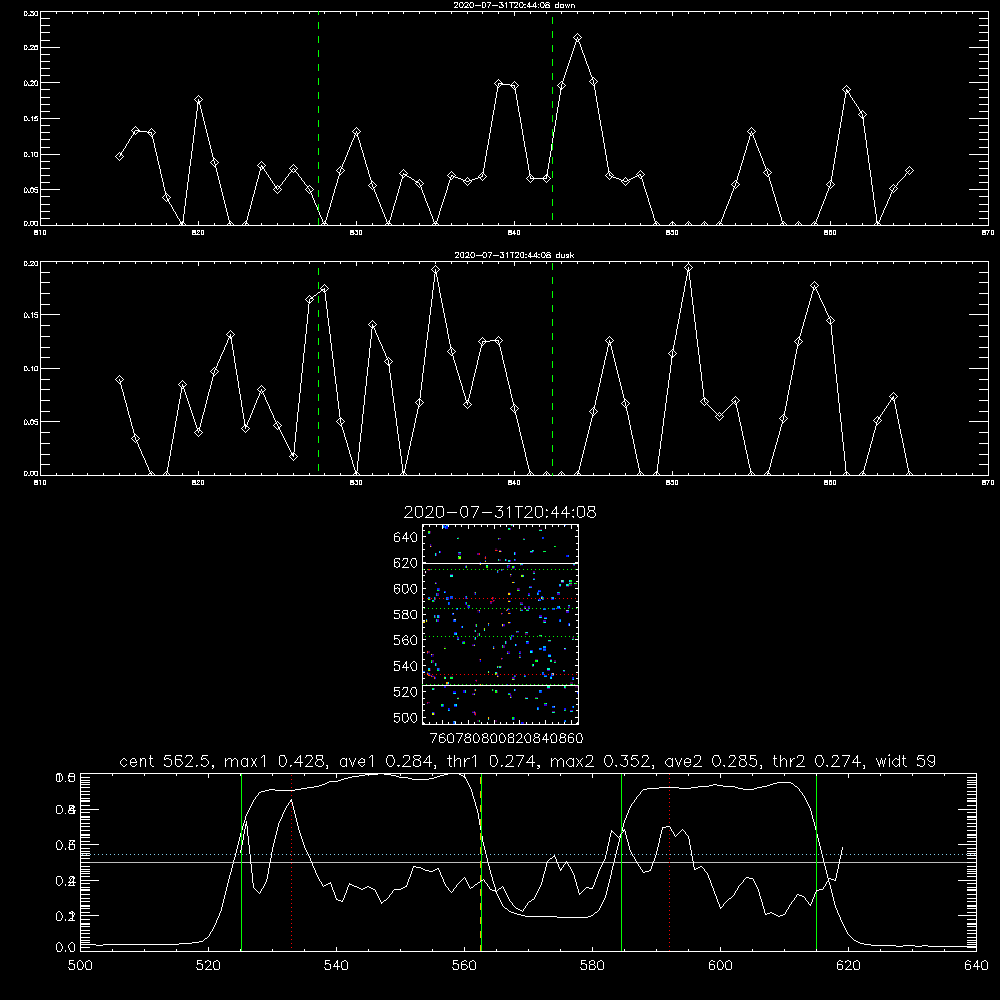The image size is (1000, 1000).
Task: Click the dusk plot peak diamond near x 846
Action: tap(609, 341)
